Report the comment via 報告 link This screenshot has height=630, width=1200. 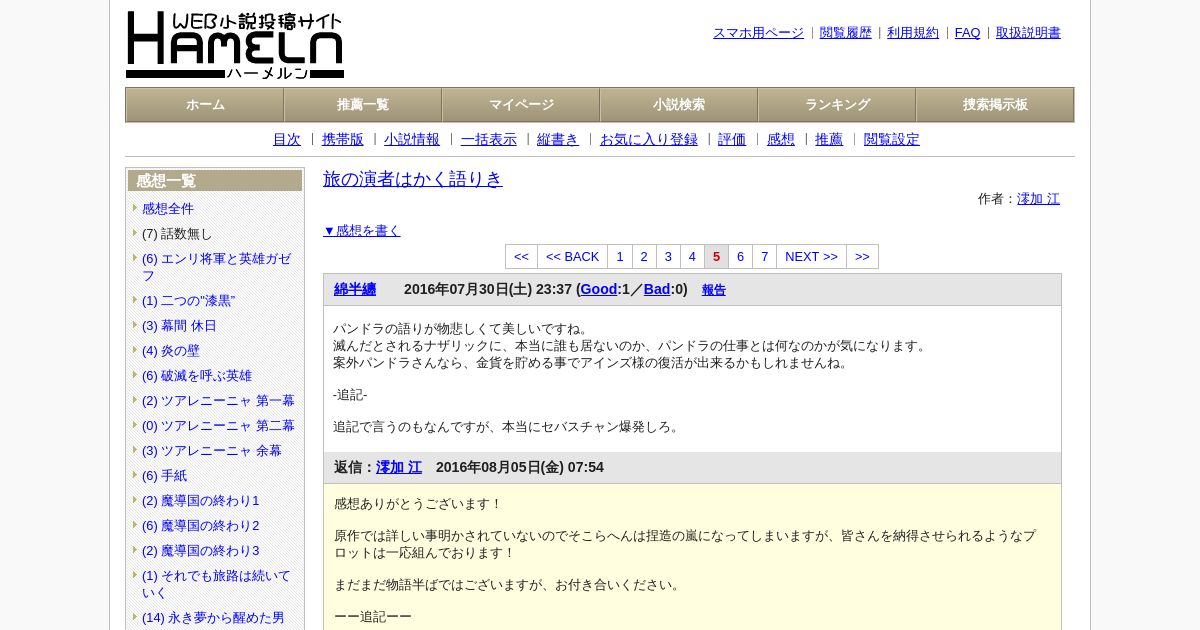[714, 291]
